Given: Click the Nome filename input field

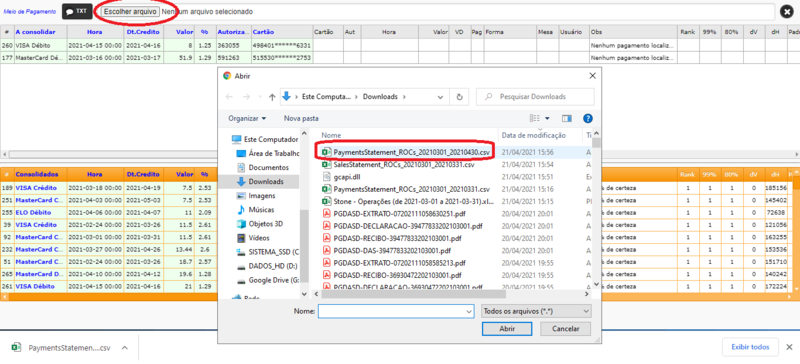Looking at the screenshot, I should (x=391, y=311).
